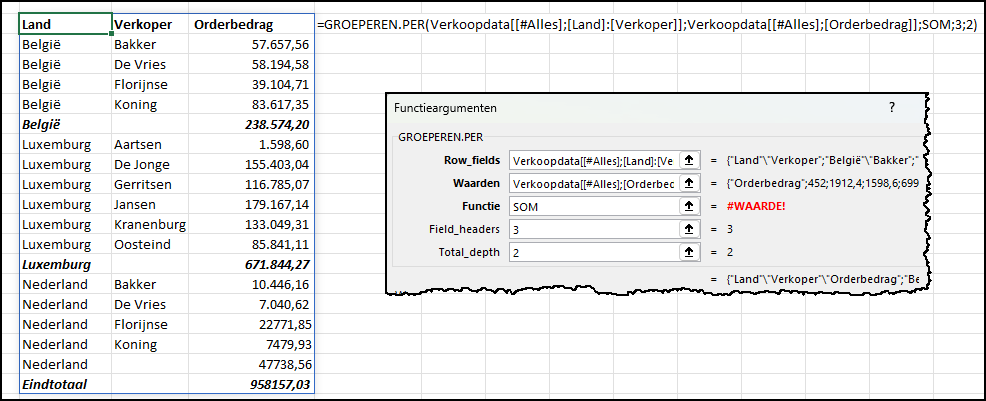Collapse dialog button for Row_fields
This screenshot has width=986, height=401.
point(689,160)
